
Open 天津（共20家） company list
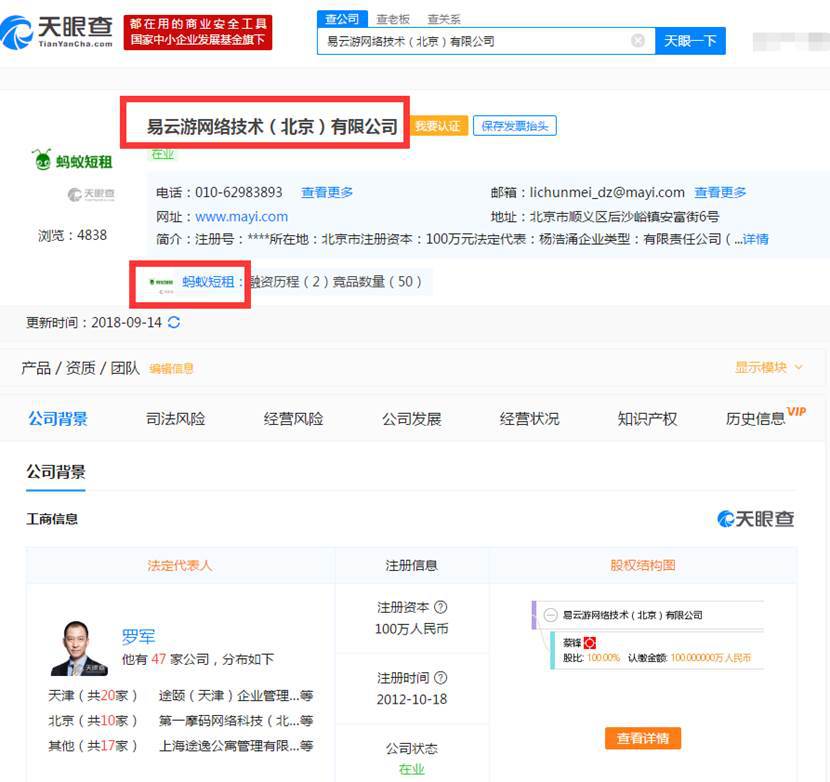(x=93, y=695)
